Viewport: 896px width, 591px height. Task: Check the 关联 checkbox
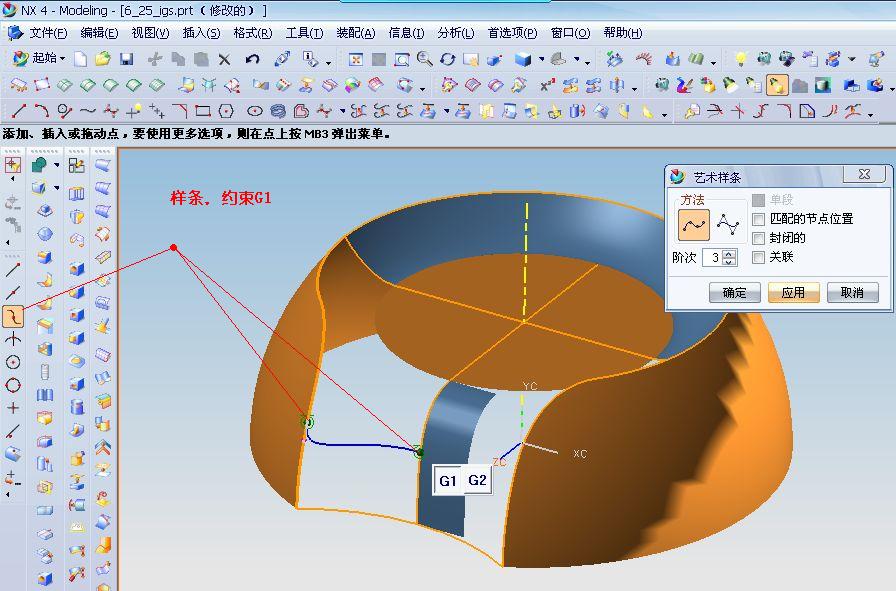point(758,257)
